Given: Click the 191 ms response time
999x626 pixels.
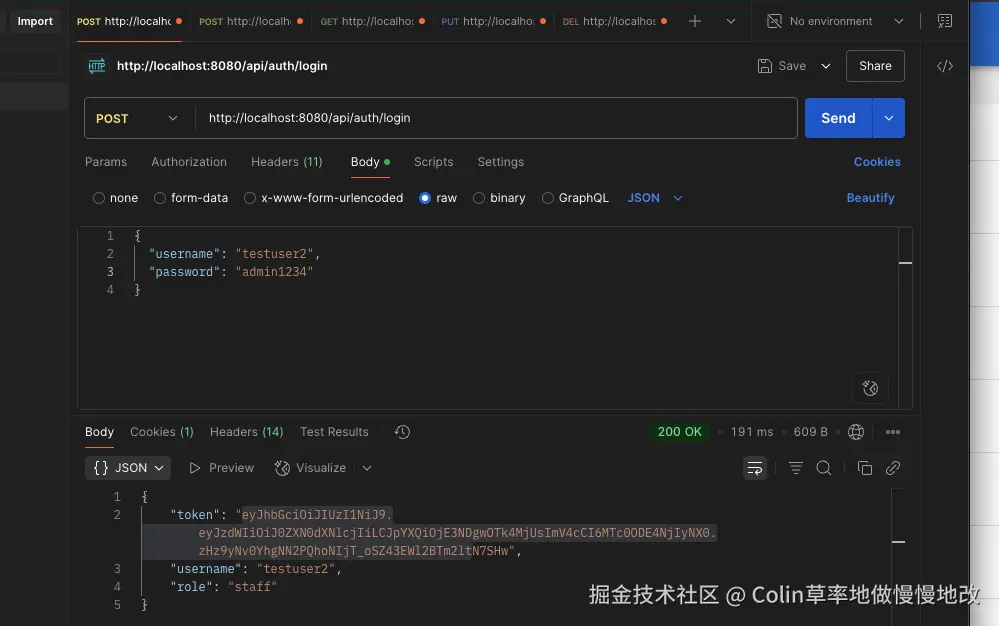Looking at the screenshot, I should [x=752, y=432].
